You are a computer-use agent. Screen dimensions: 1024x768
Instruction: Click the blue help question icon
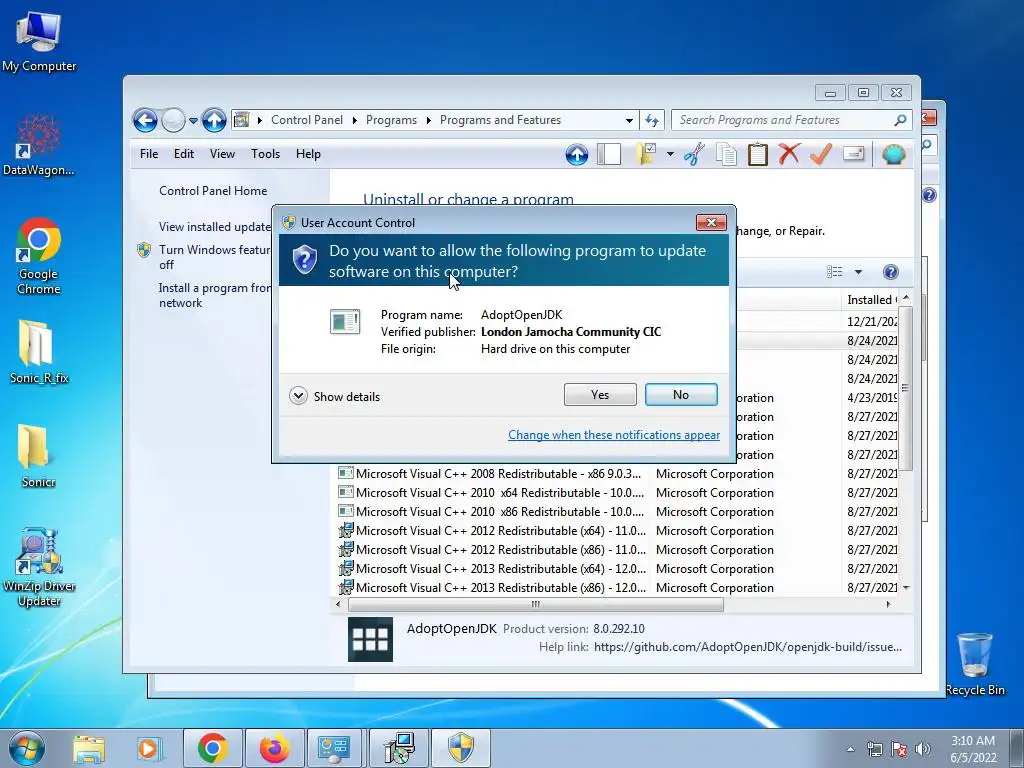(x=890, y=272)
